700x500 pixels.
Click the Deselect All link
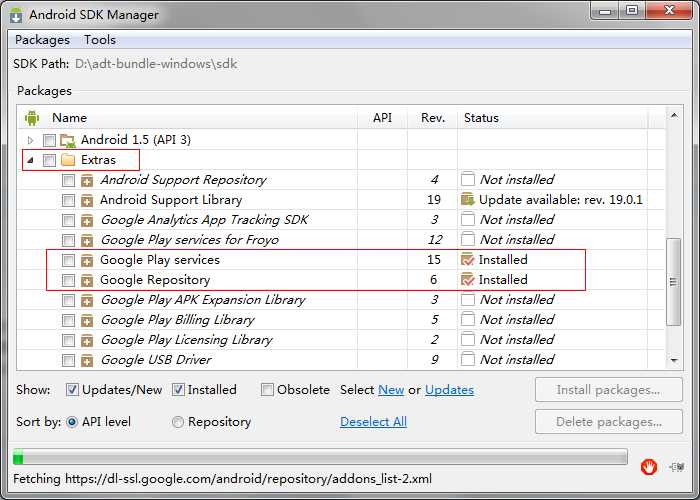[373, 422]
